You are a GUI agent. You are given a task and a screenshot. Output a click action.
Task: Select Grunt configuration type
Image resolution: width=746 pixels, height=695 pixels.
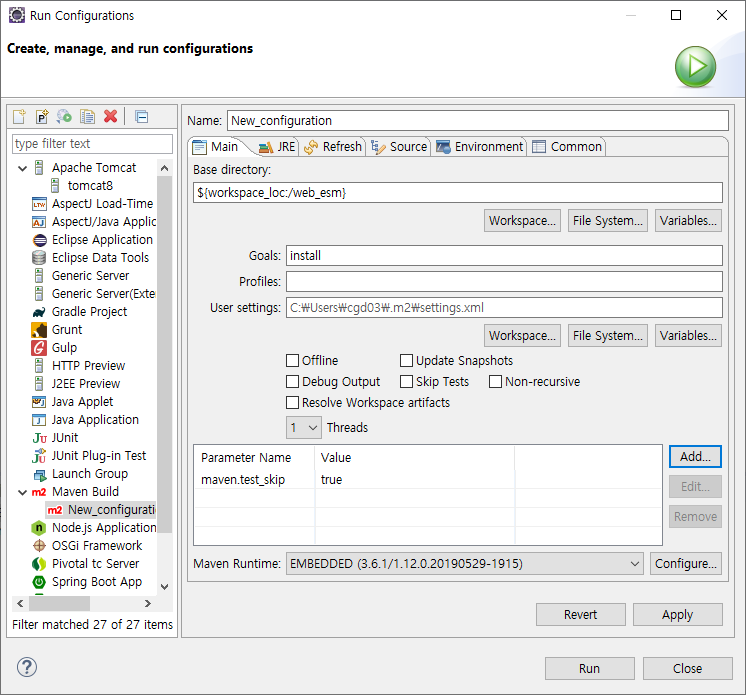67,330
